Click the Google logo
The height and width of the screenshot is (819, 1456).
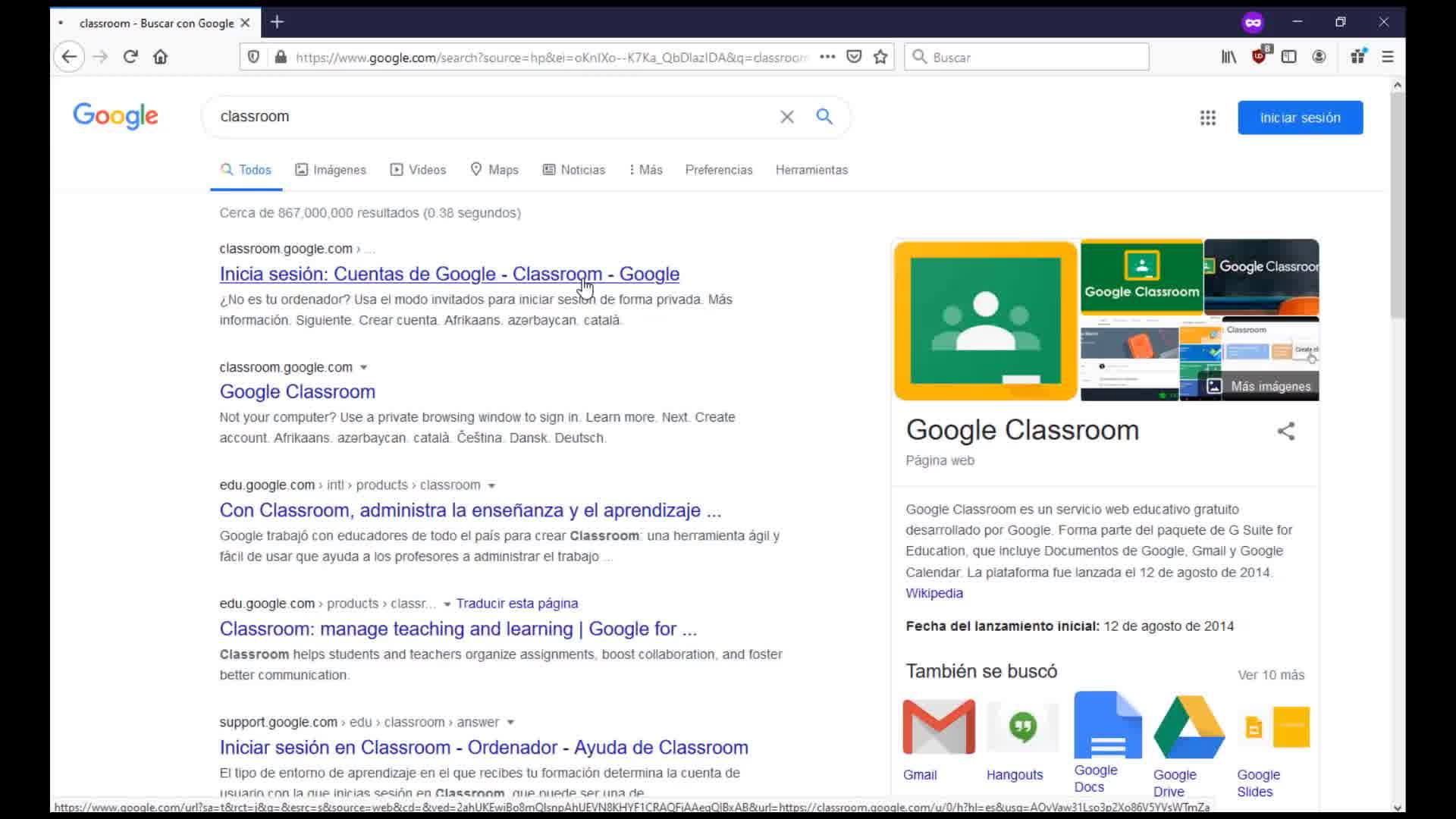pos(115,116)
